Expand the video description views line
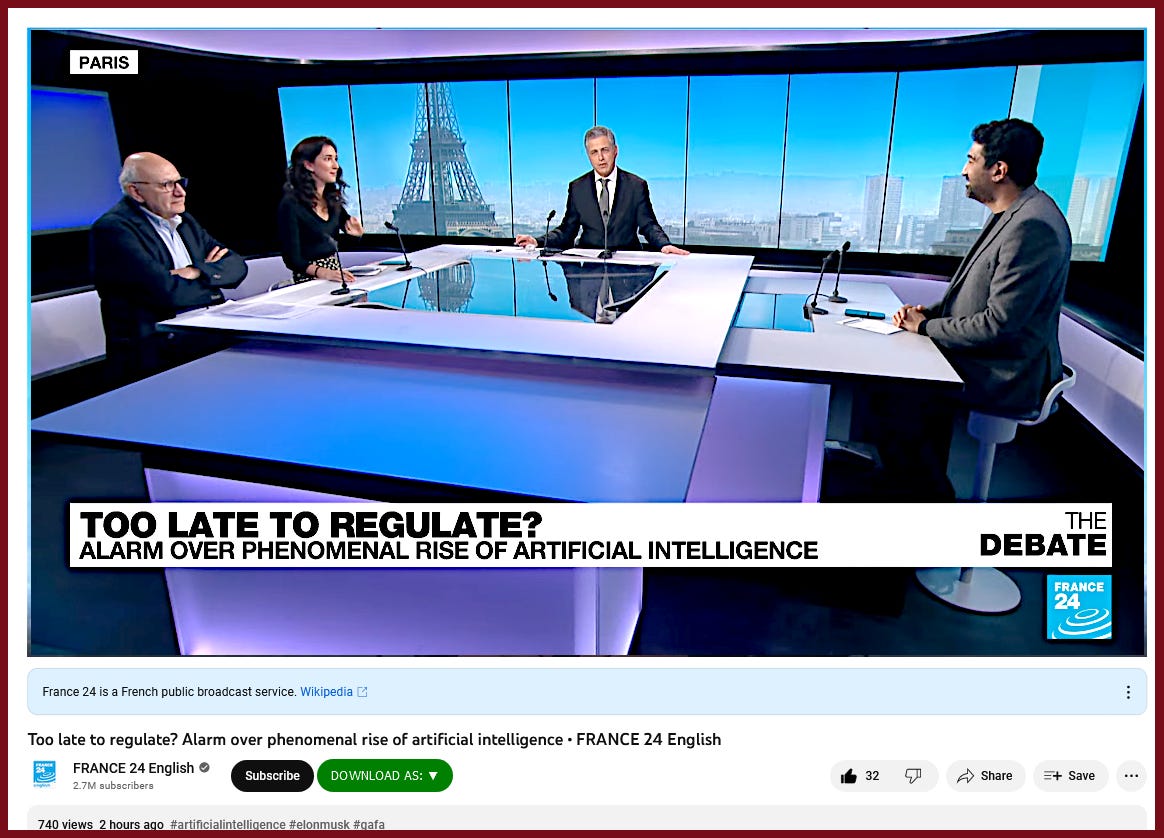 click(100, 825)
